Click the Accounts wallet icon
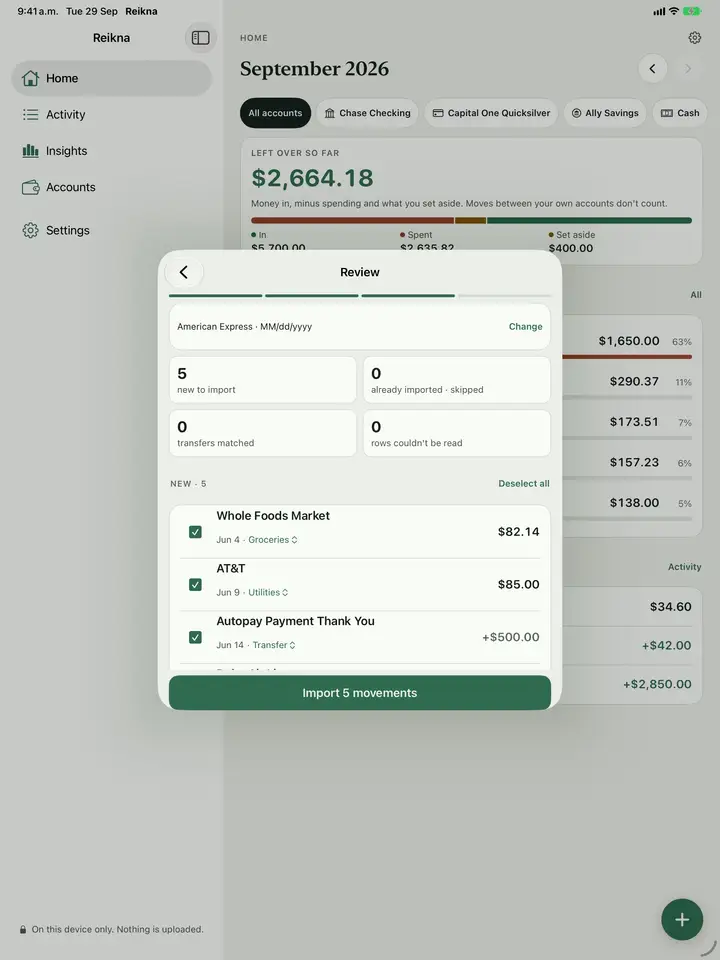Viewport: 720px width, 960px height. (x=30, y=187)
